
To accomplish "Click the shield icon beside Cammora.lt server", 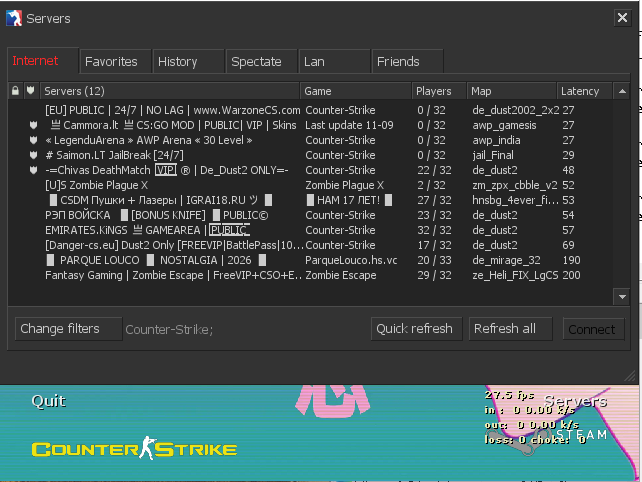I will [x=33, y=125].
